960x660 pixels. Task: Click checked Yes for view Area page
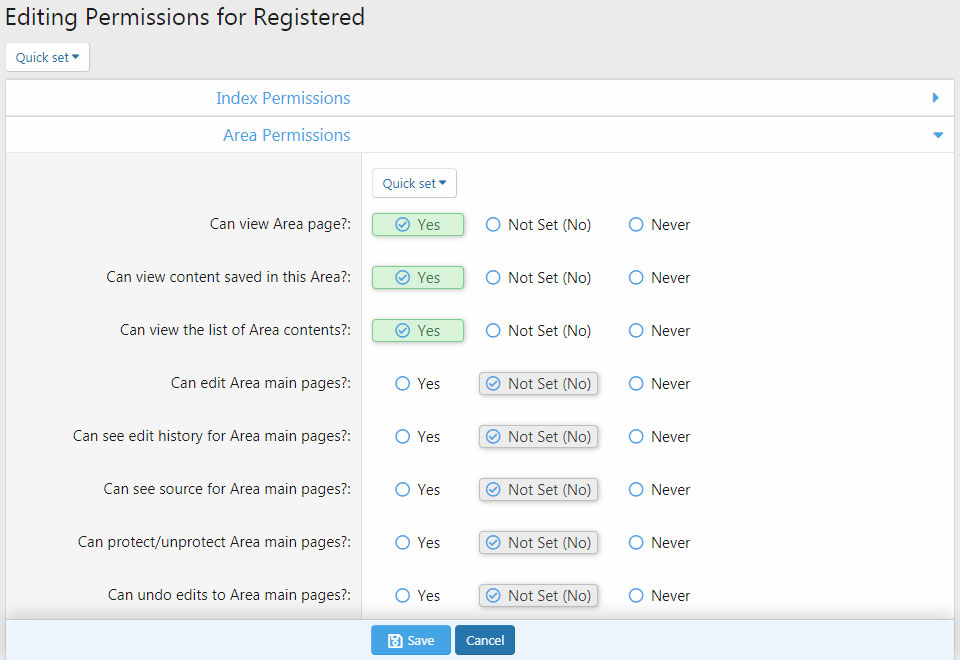click(x=417, y=225)
